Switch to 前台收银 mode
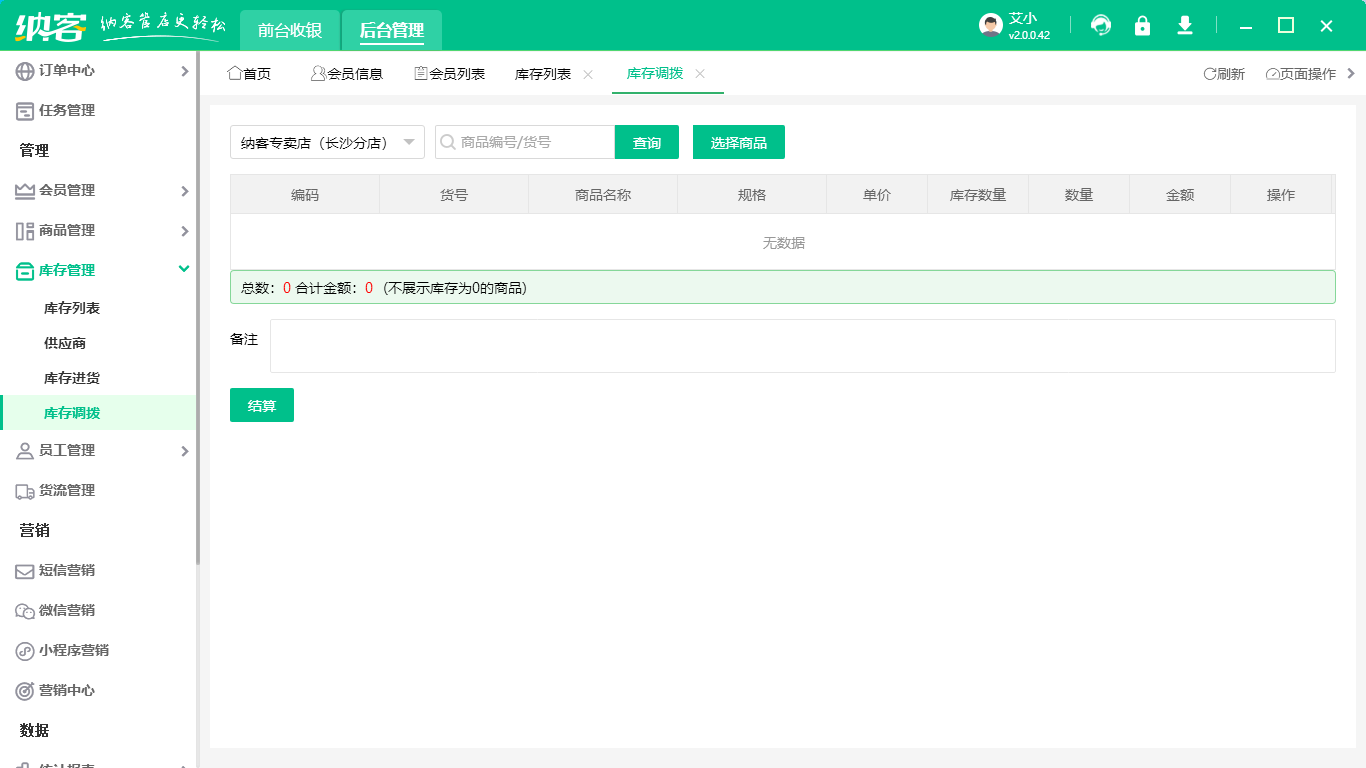 290,30
